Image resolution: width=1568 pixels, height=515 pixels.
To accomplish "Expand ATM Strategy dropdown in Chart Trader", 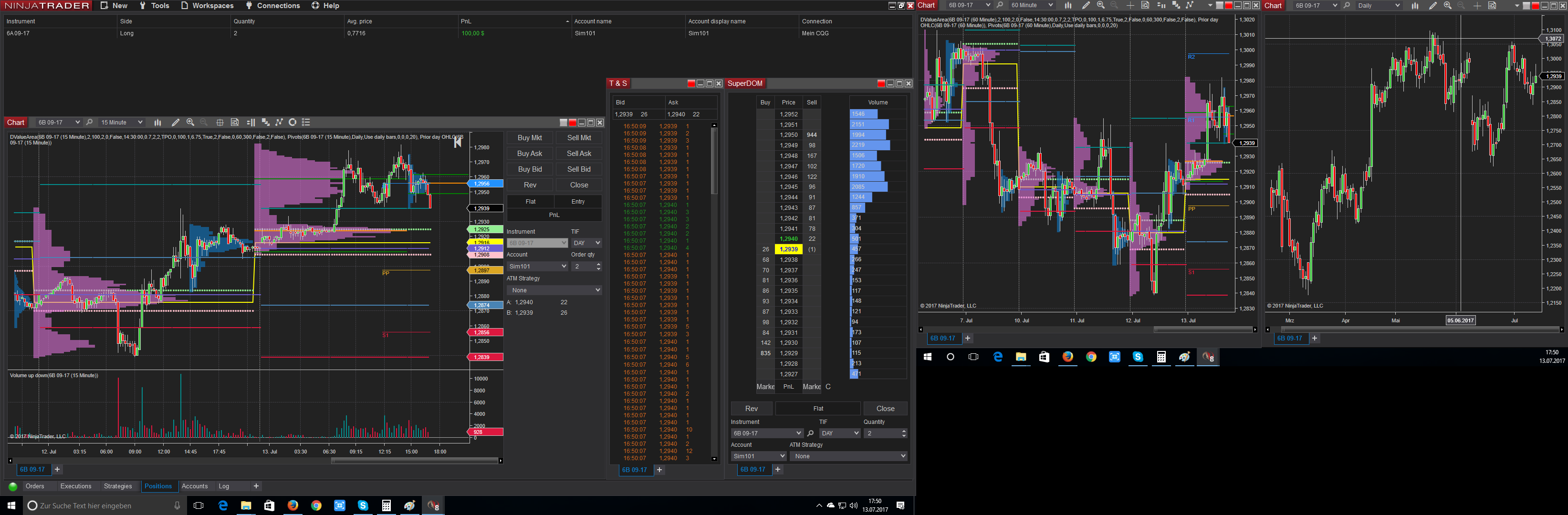I will [554, 290].
